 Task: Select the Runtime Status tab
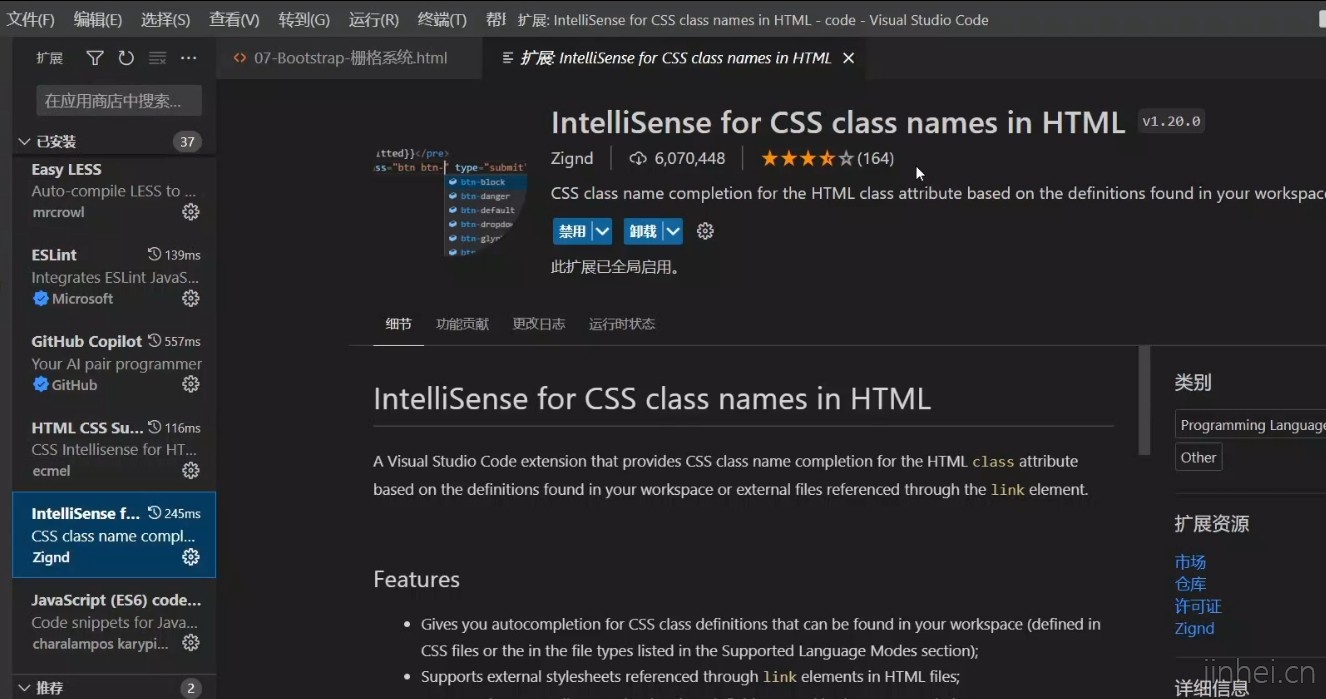tap(622, 324)
